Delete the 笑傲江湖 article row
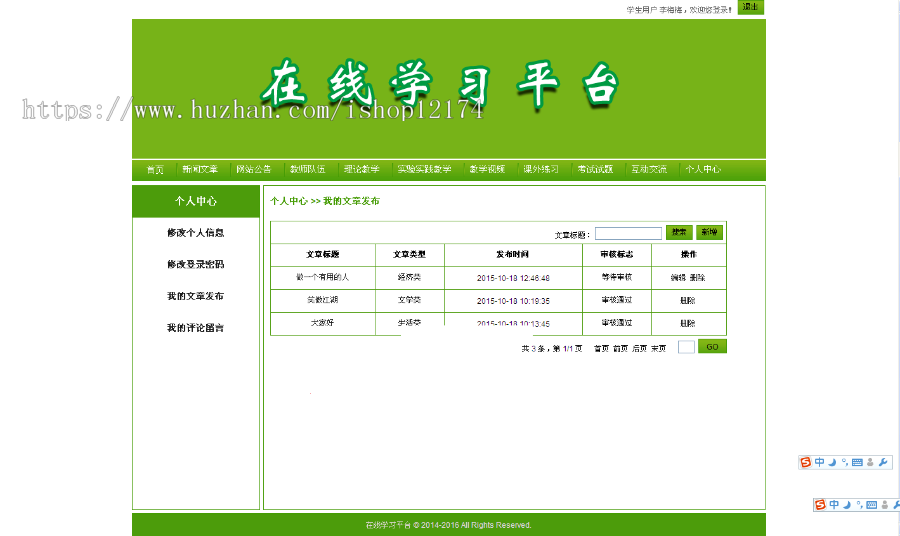 point(688,300)
